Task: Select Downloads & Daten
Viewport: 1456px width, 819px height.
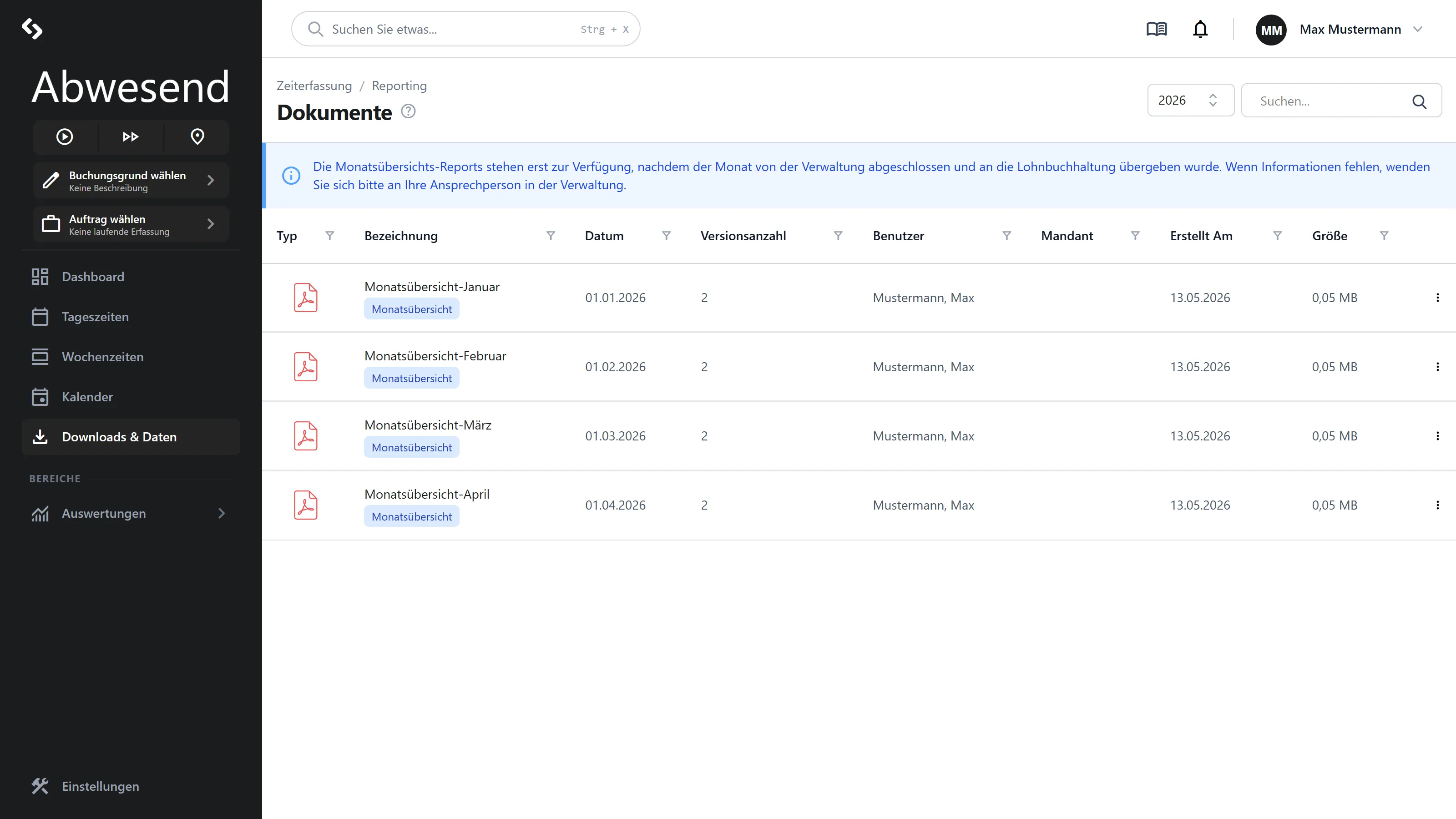Action: pyautogui.click(x=131, y=437)
